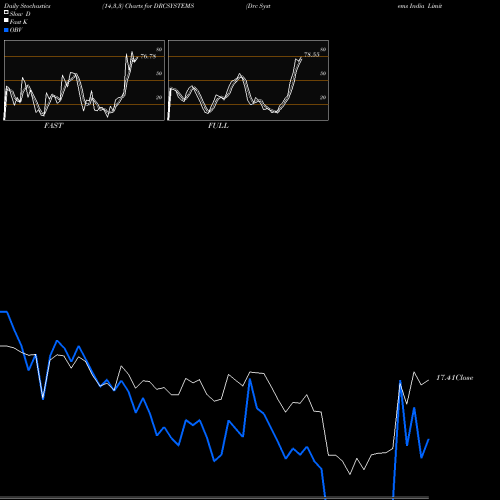
Task: Select the 'Fast K' legend label
Action: [19, 22]
